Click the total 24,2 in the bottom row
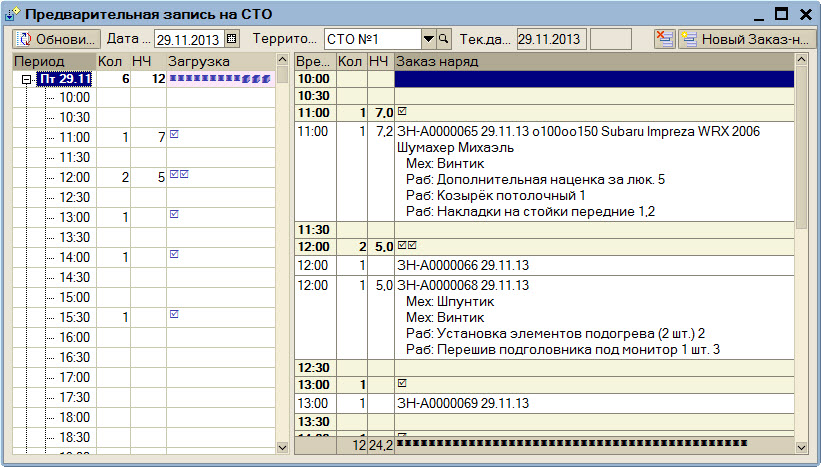Screen dimensions: 821x467 [381, 446]
